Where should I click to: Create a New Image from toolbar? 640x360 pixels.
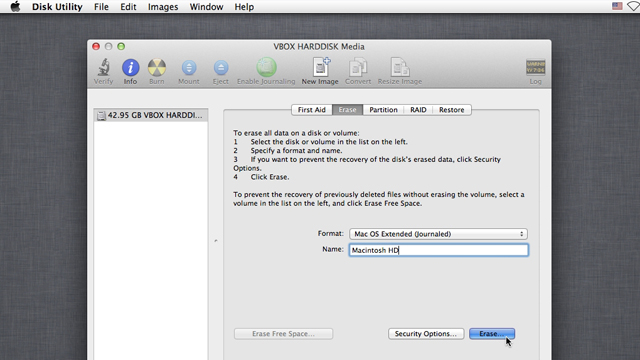320,67
